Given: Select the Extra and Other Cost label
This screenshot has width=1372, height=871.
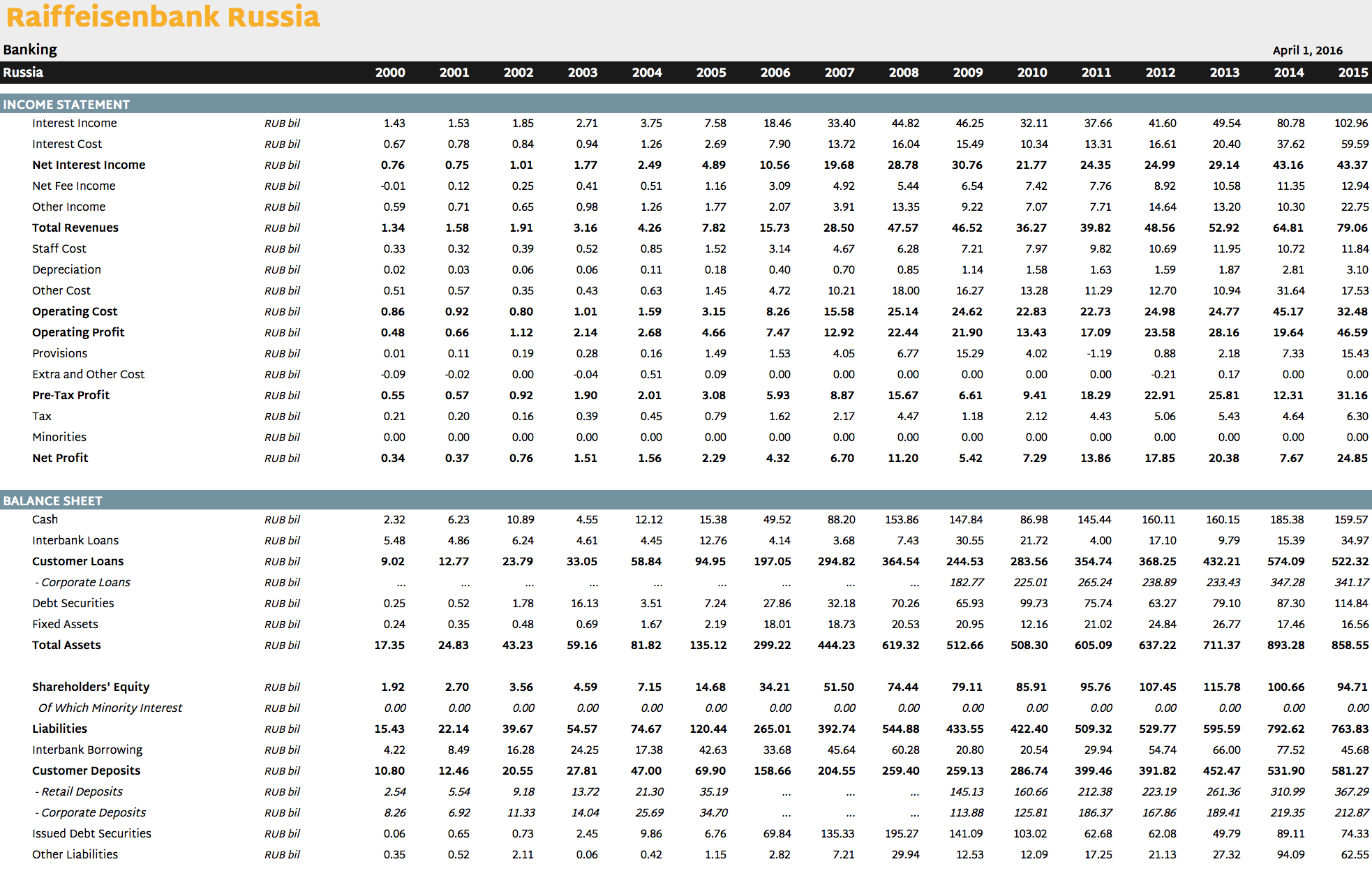Looking at the screenshot, I should 89,375.
